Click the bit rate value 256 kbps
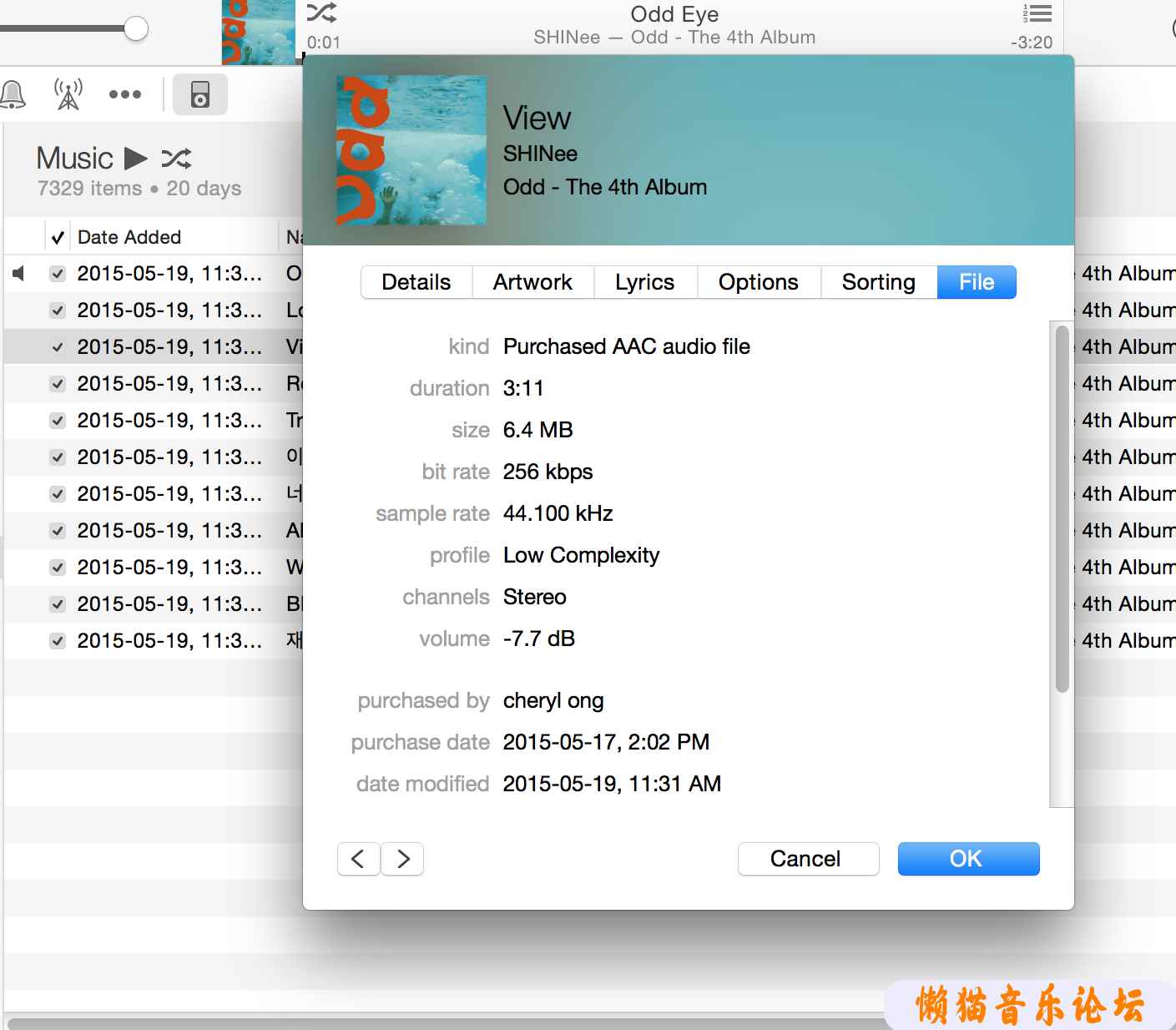Viewport: 1176px width, 1030px height. 548,472
